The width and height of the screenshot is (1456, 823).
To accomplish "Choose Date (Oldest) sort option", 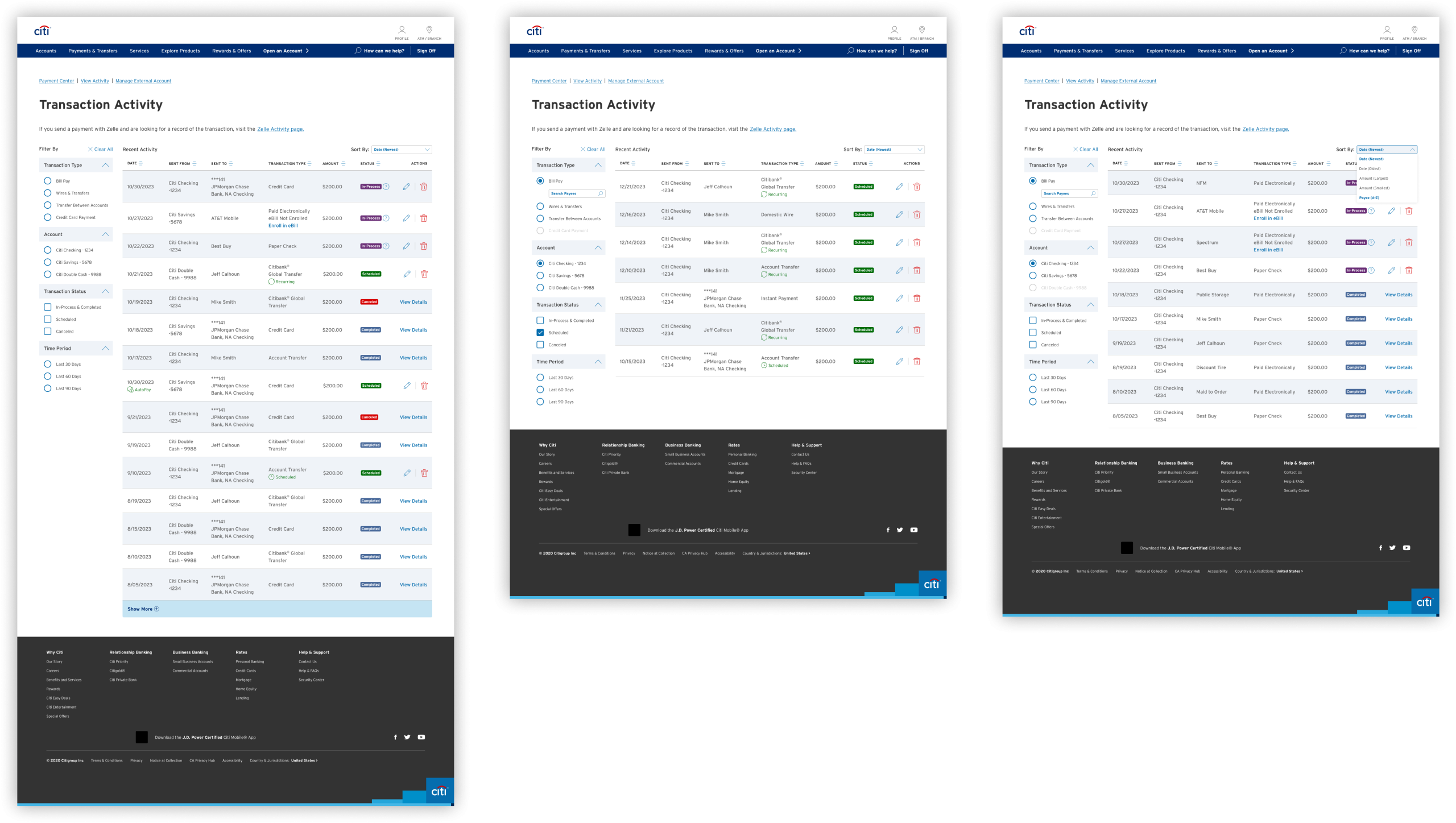I will pos(1370,169).
